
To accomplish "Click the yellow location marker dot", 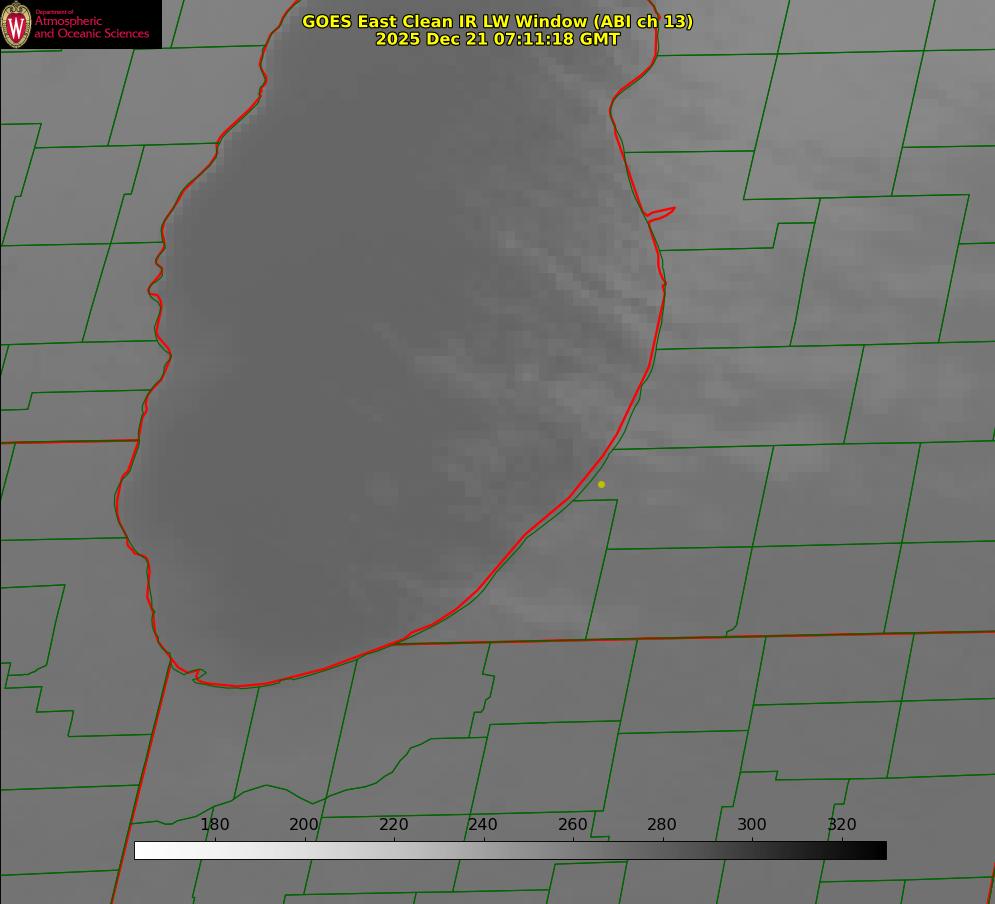I will (x=601, y=485).
